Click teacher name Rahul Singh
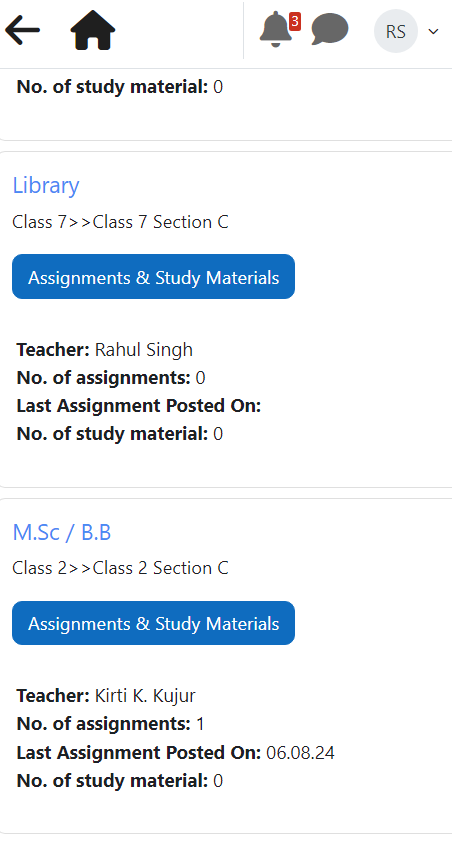This screenshot has height=842, width=452. [x=144, y=350]
